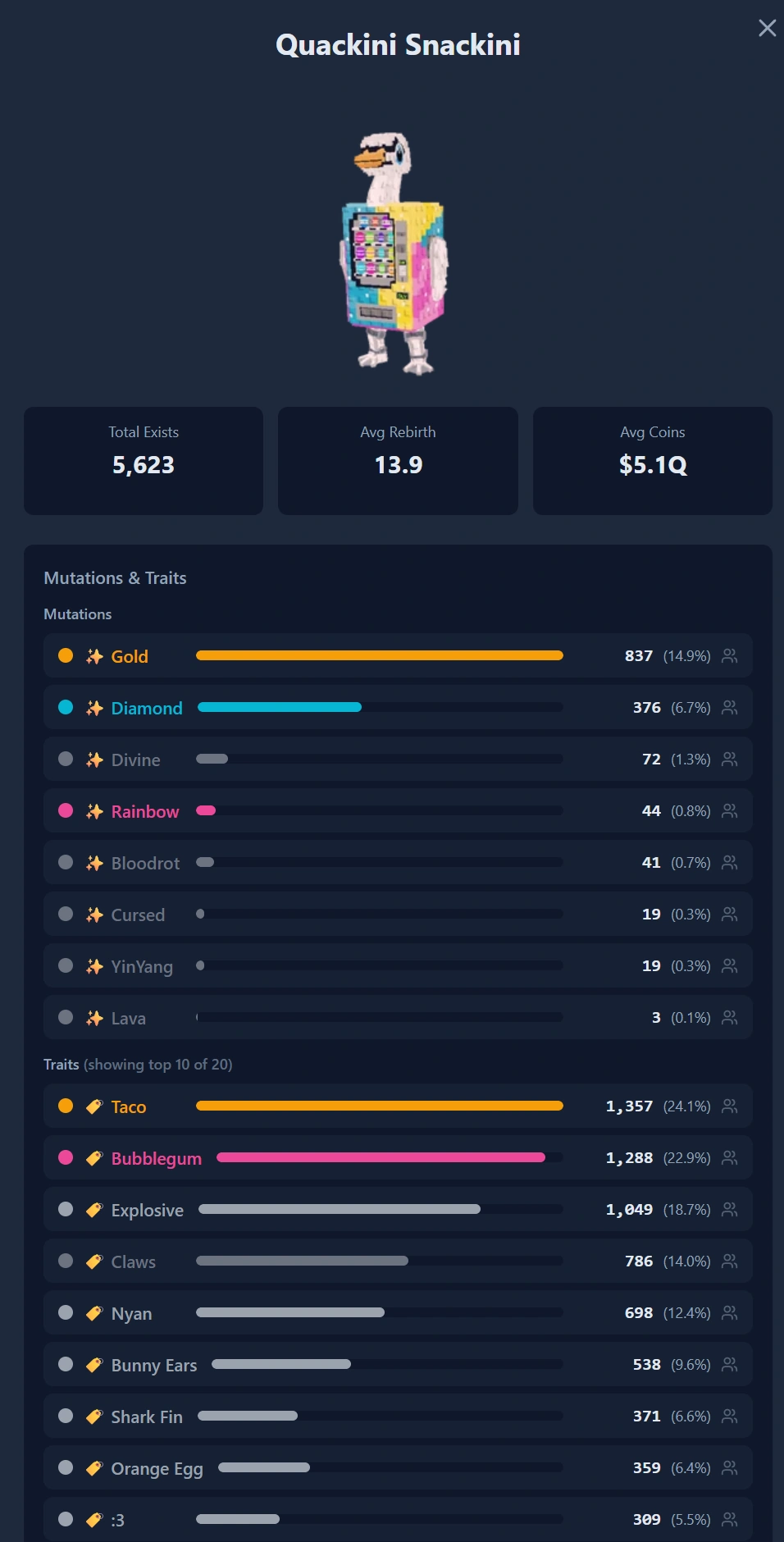Select the cyan dot for Diamond

(66, 707)
